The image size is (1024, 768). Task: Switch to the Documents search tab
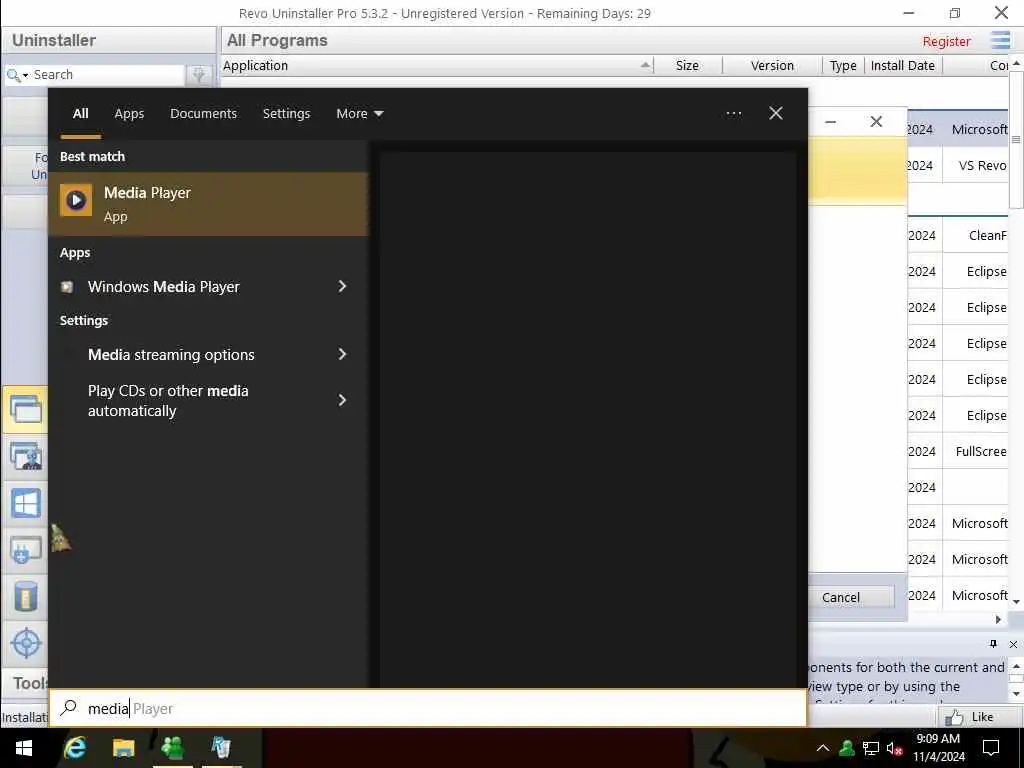[x=203, y=114]
